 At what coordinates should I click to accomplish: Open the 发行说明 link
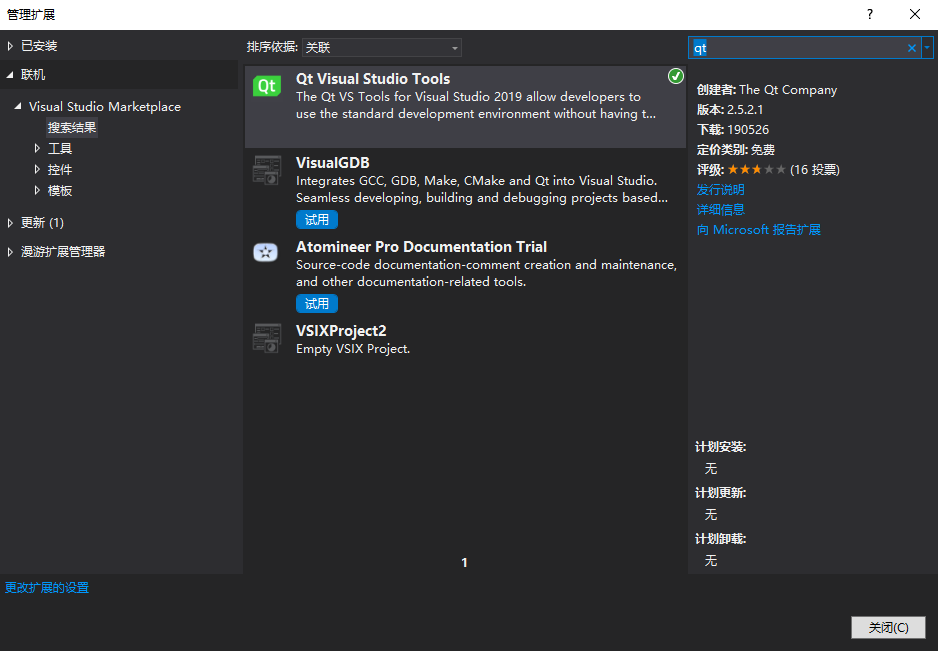tap(720, 190)
